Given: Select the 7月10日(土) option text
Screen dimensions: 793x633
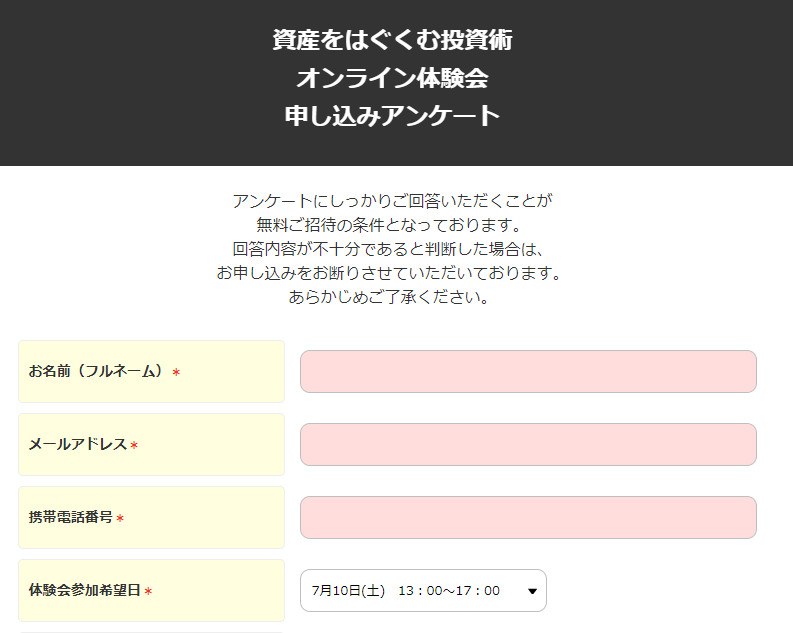Looking at the screenshot, I should [348, 591].
